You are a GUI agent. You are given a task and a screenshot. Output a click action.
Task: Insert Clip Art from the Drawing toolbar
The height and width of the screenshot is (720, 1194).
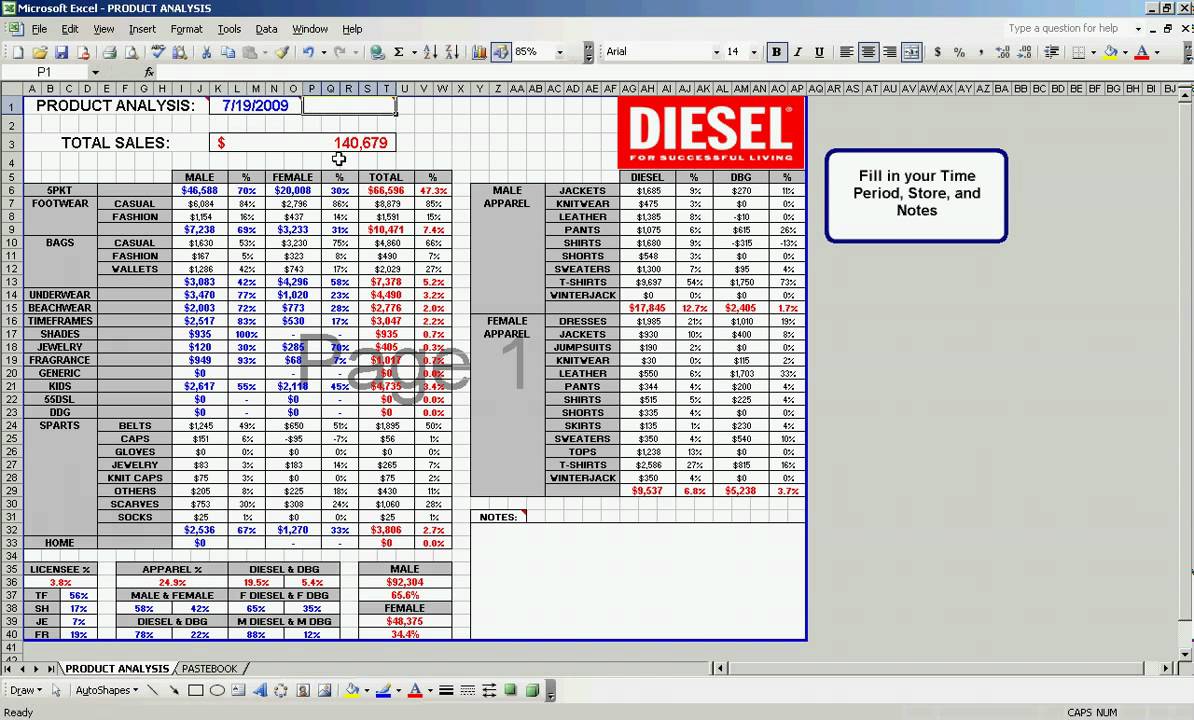click(303, 690)
